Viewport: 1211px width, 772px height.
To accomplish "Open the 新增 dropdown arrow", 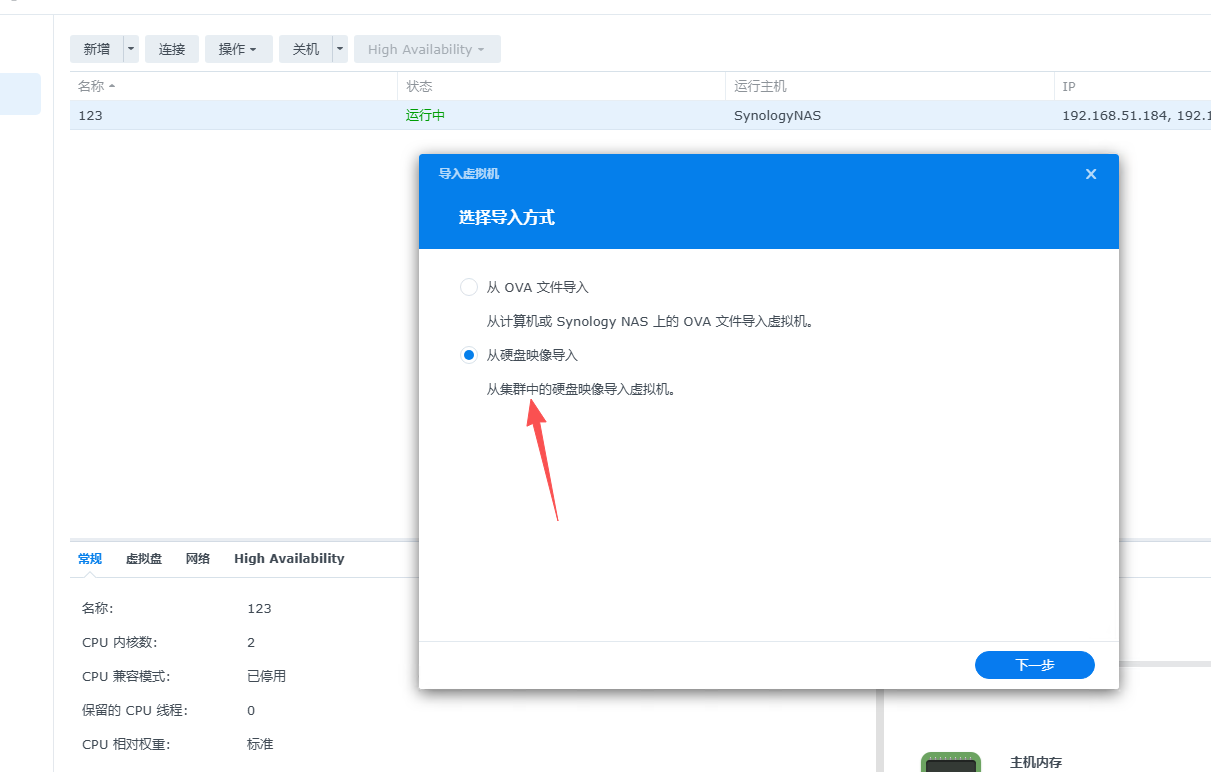I will point(129,48).
